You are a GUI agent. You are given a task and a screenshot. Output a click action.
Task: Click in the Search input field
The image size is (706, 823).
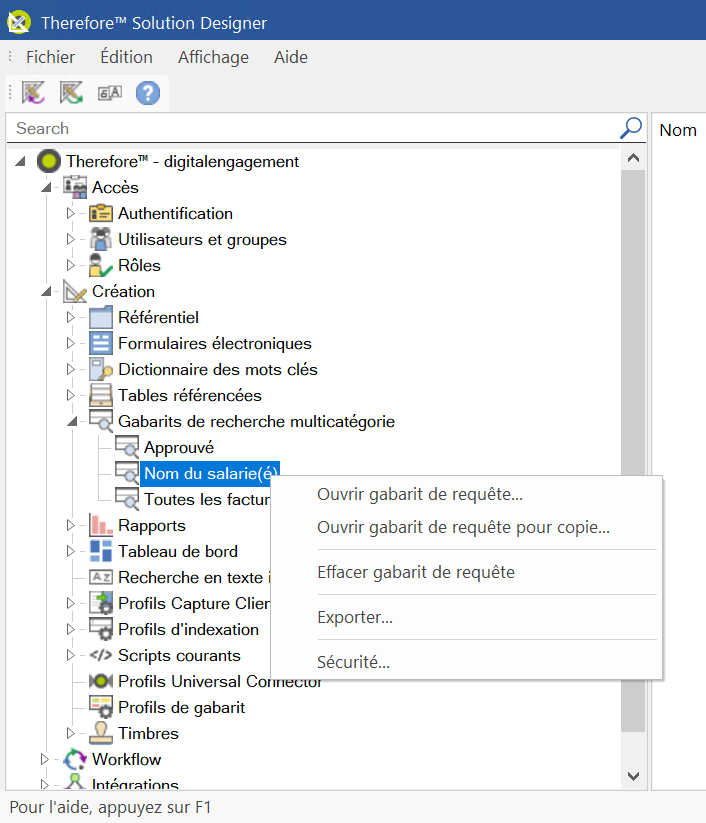313,128
